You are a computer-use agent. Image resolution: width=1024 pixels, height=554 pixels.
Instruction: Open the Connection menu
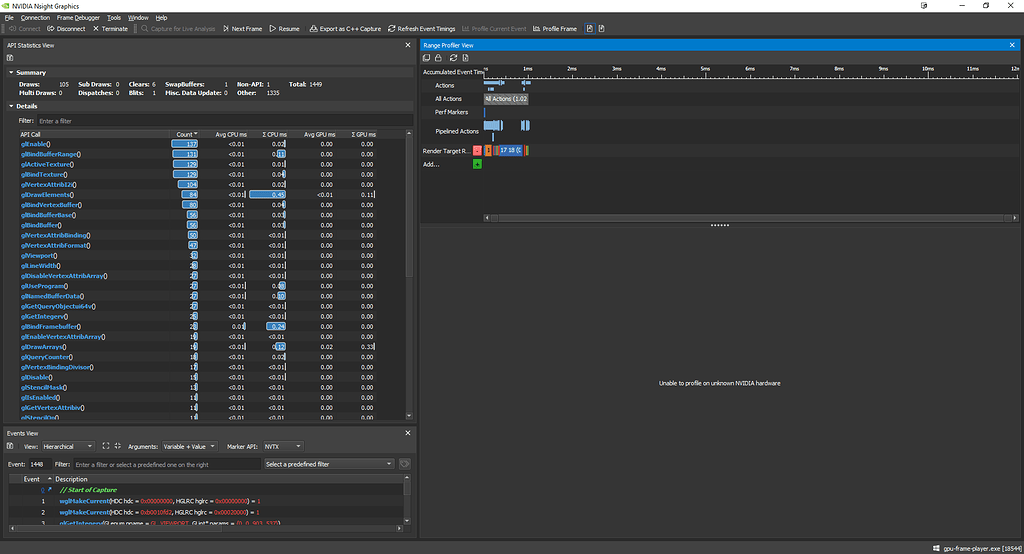pyautogui.click(x=35, y=18)
